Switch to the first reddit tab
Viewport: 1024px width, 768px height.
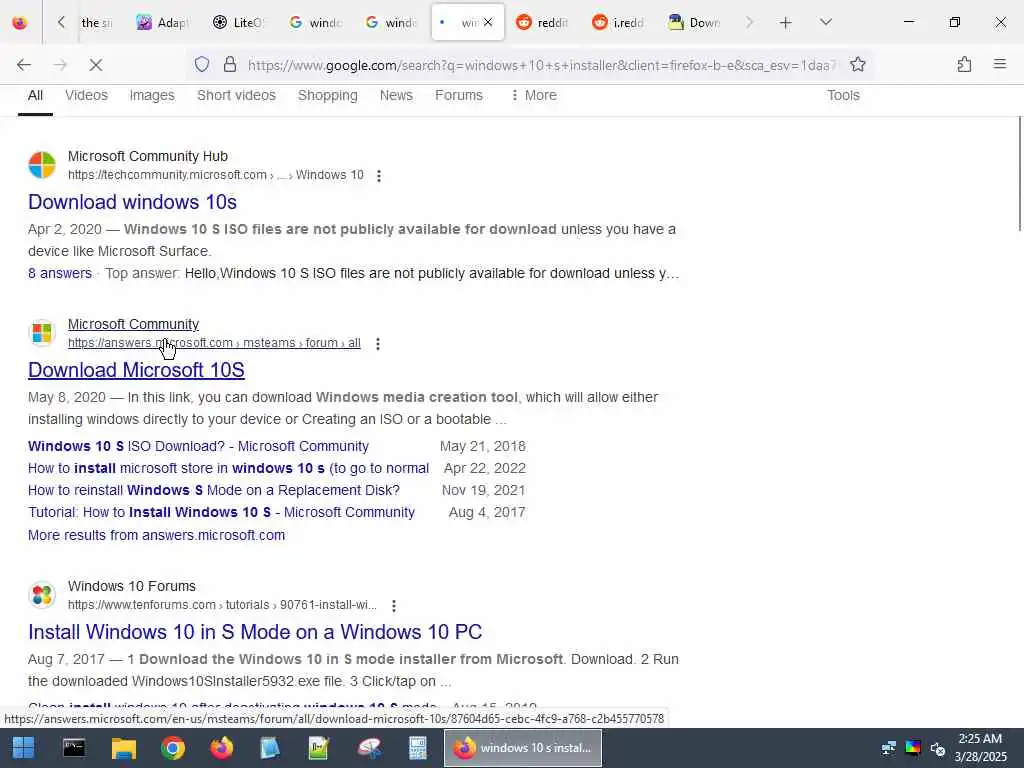(x=542, y=22)
